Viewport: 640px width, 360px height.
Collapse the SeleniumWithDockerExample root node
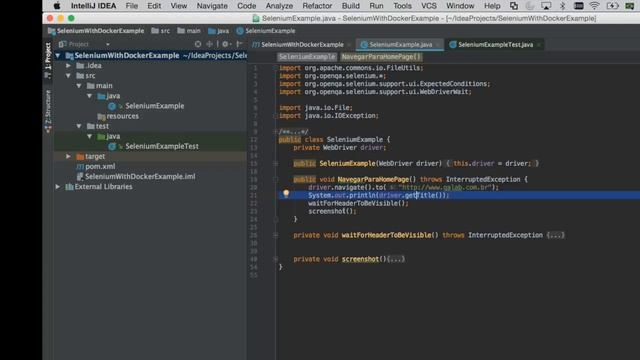[x=58, y=56]
